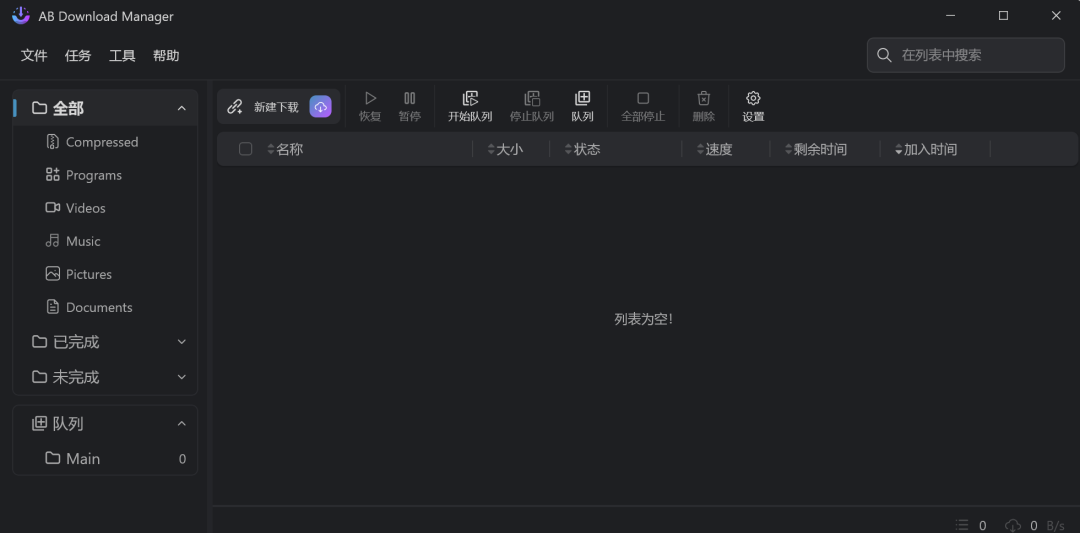The height and width of the screenshot is (533, 1080).
Task: Click the 全部停止 stop all icon
Action: [x=643, y=98]
